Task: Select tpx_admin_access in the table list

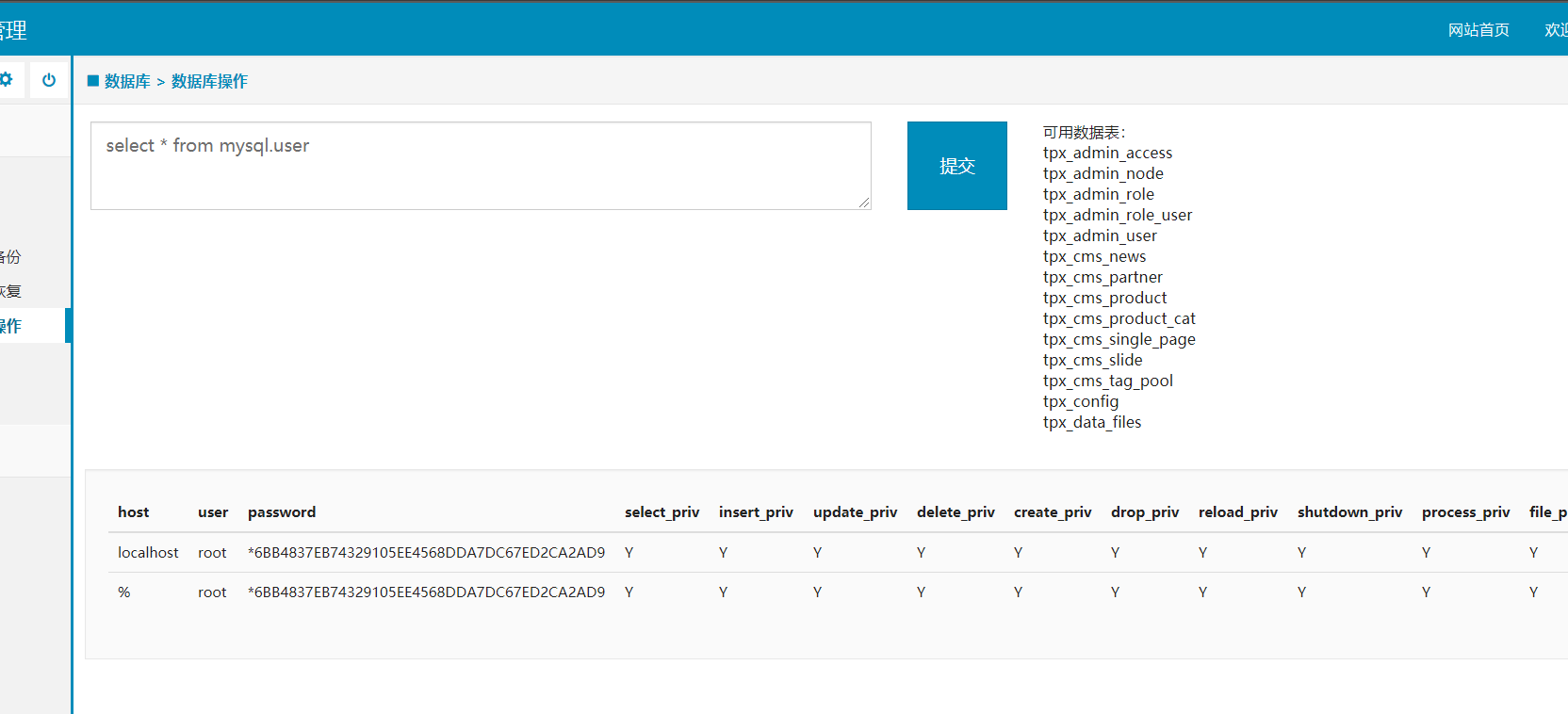Action: tap(1107, 153)
